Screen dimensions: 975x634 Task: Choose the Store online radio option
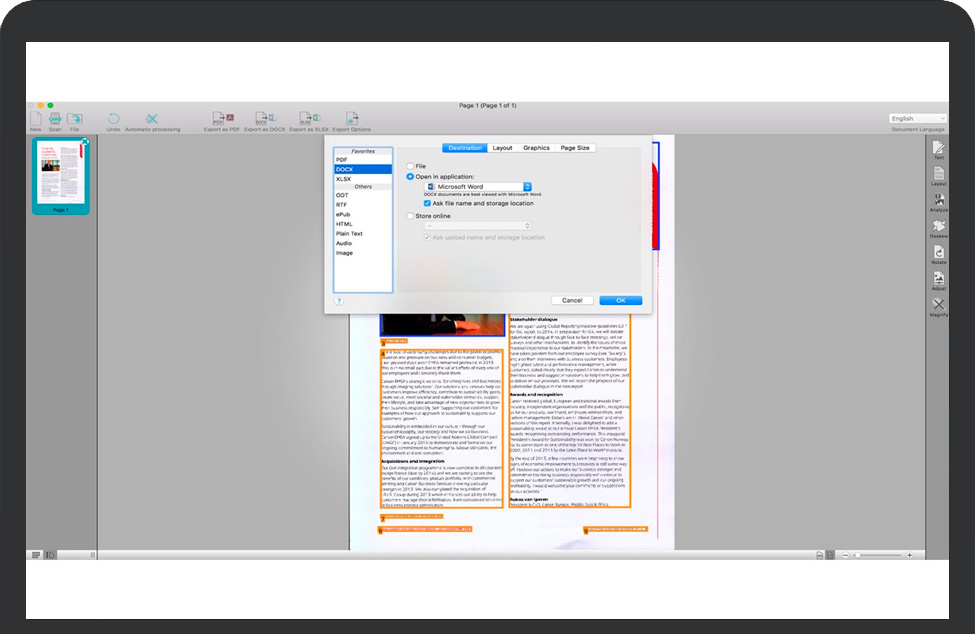[x=410, y=215]
